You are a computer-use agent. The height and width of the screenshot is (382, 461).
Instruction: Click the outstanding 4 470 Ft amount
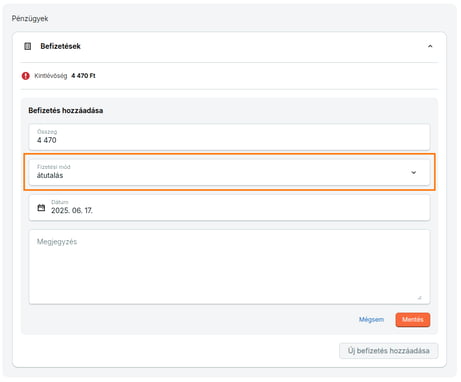tap(83, 76)
